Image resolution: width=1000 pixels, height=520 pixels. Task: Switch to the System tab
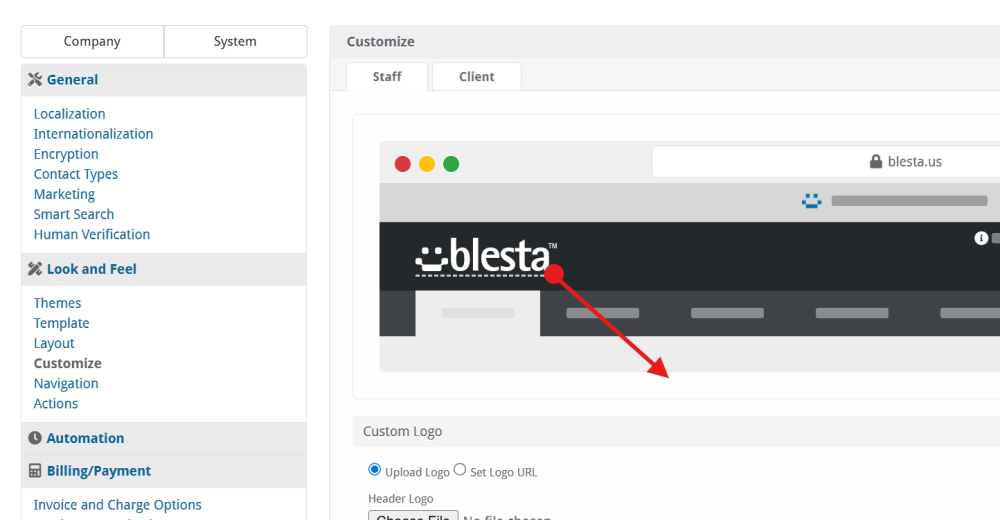235,41
